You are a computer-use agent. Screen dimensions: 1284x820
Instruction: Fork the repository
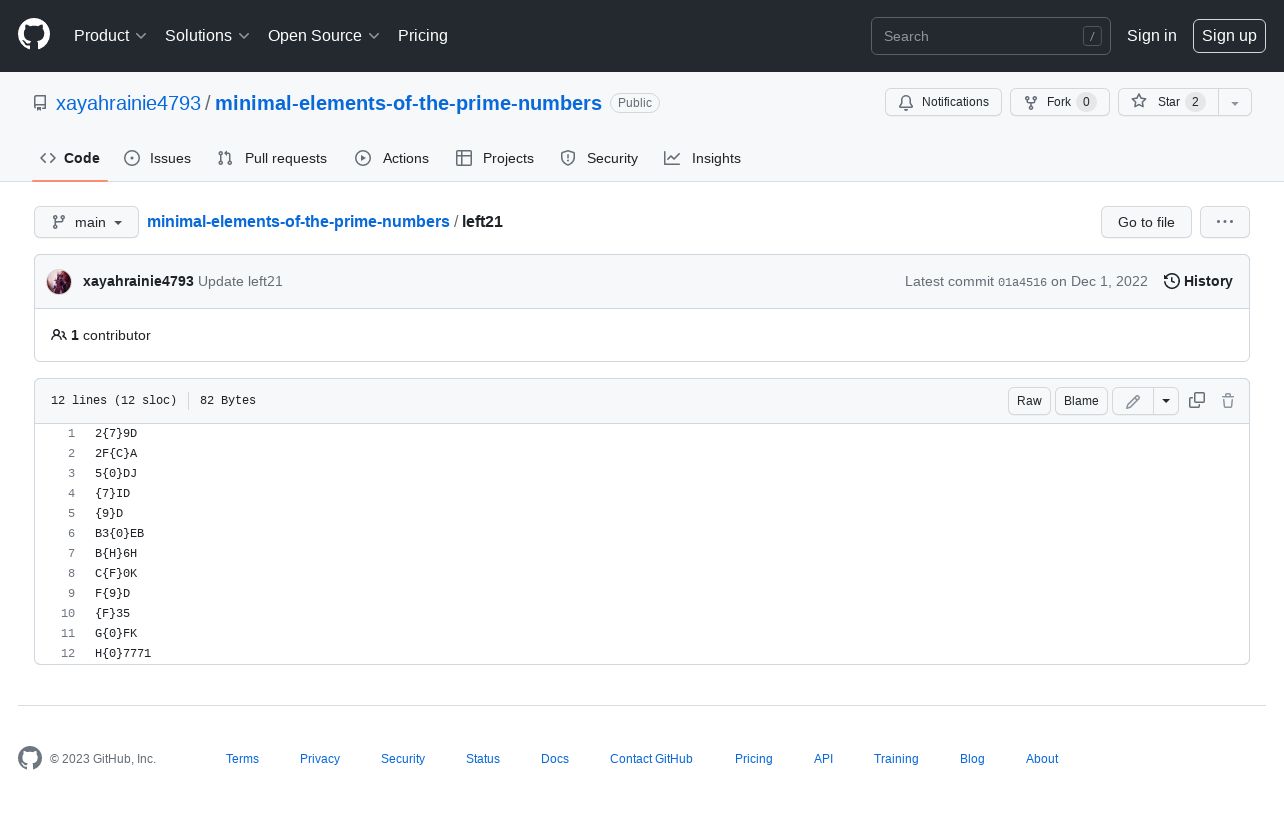(1059, 102)
